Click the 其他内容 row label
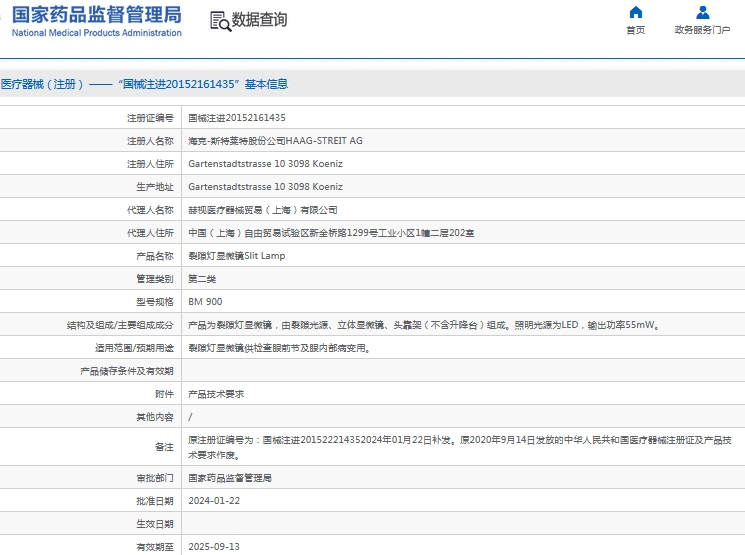745x555 pixels. pyautogui.click(x=155, y=417)
